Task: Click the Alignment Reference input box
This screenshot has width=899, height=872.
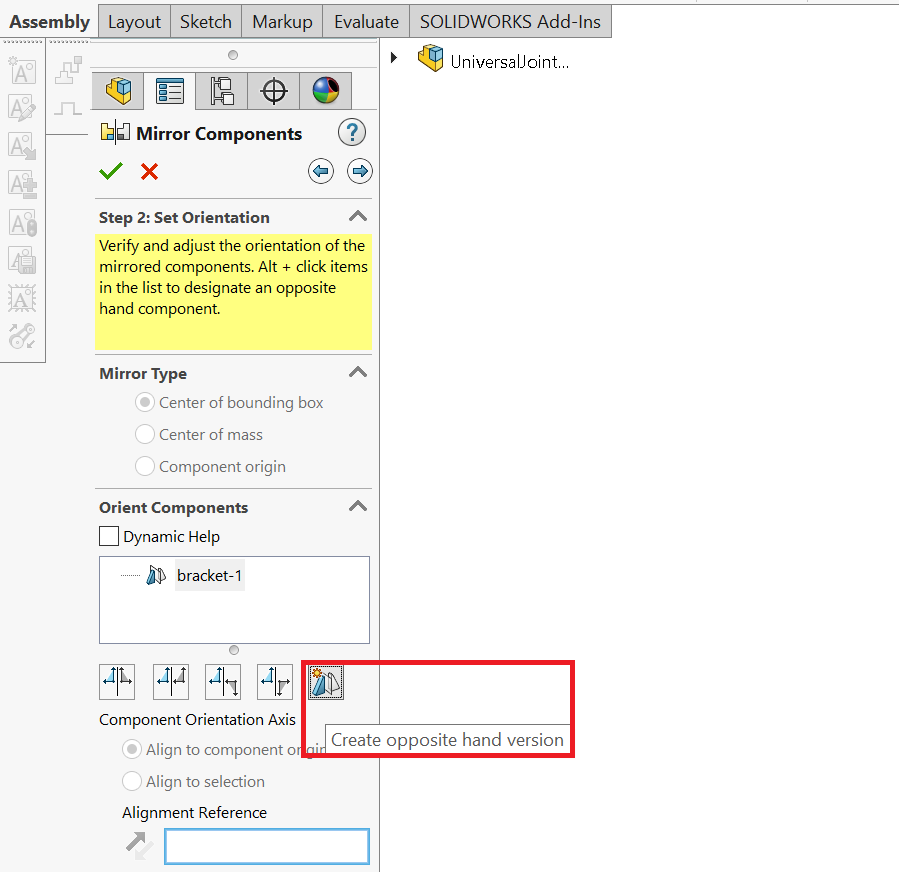Action: pos(266,846)
